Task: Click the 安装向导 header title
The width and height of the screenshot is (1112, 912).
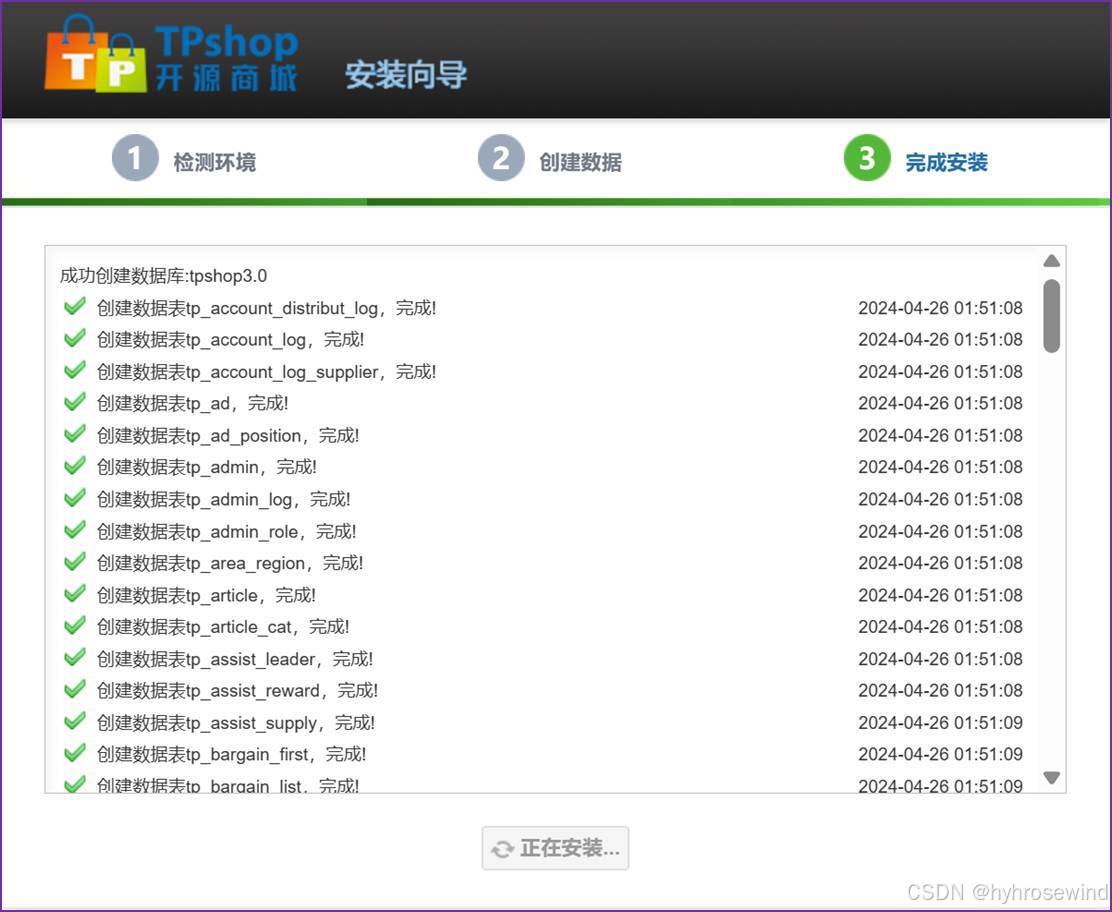Action: tap(406, 74)
